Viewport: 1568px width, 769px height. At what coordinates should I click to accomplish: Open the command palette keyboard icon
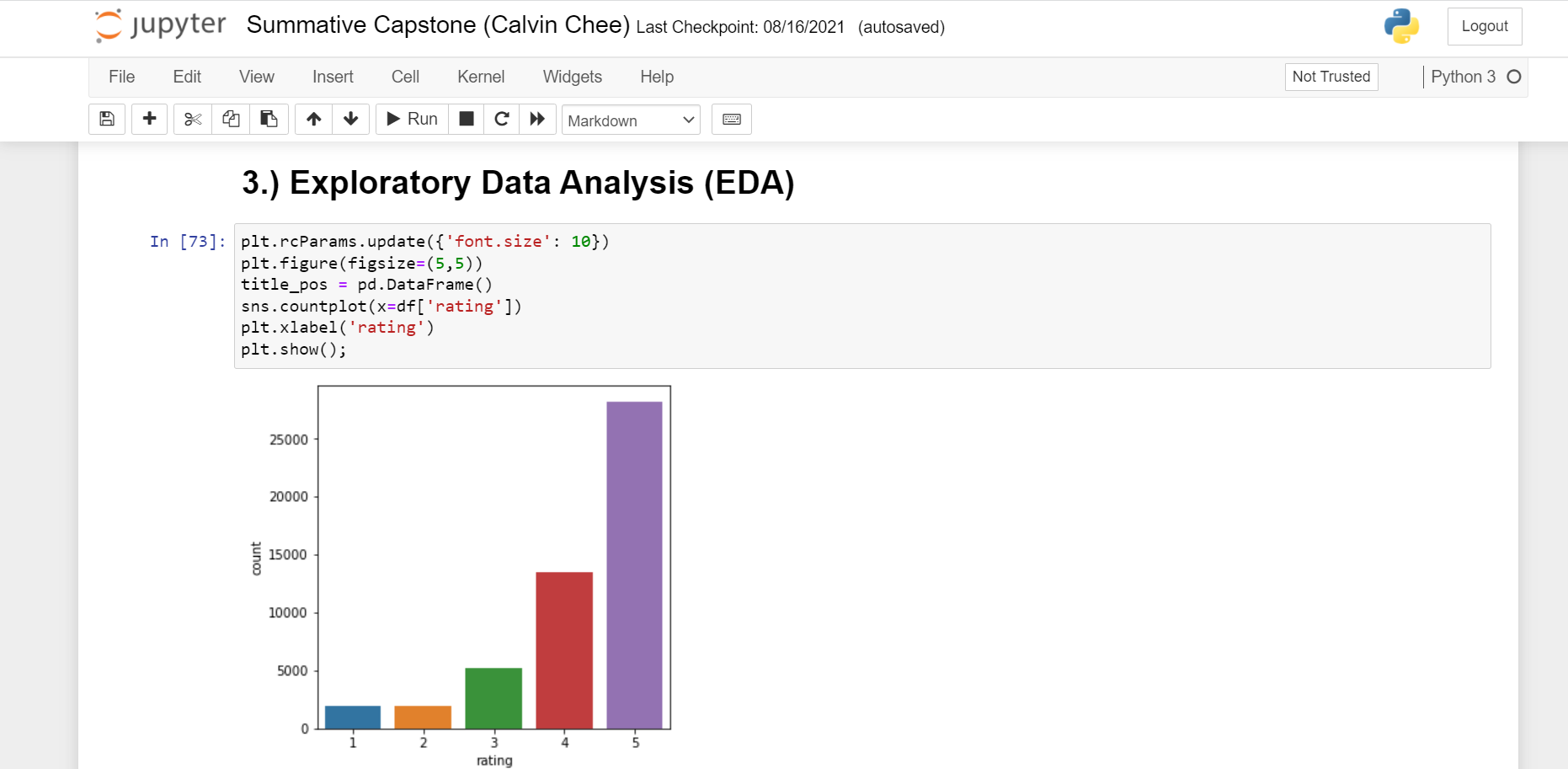[x=731, y=119]
